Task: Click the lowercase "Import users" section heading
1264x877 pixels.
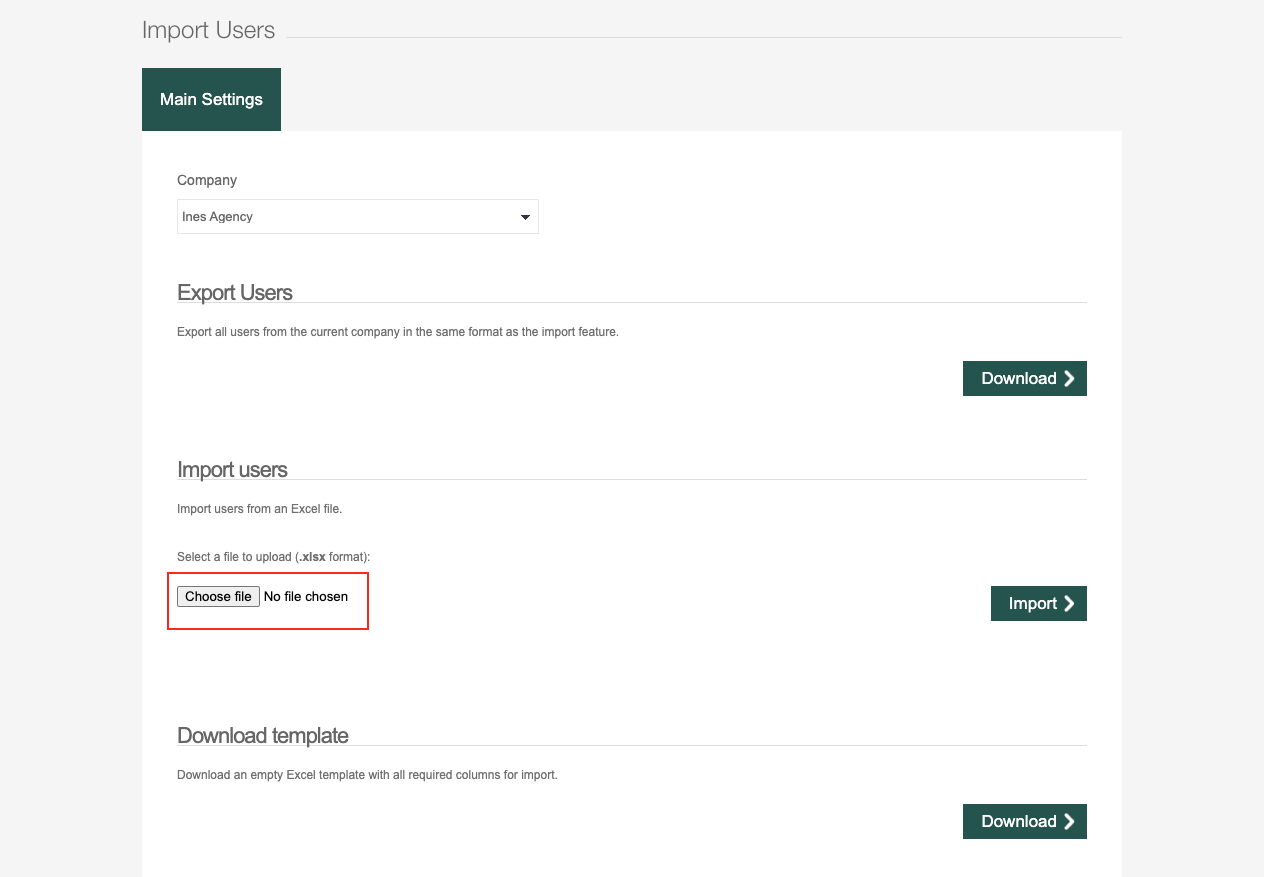Action: pos(232,469)
